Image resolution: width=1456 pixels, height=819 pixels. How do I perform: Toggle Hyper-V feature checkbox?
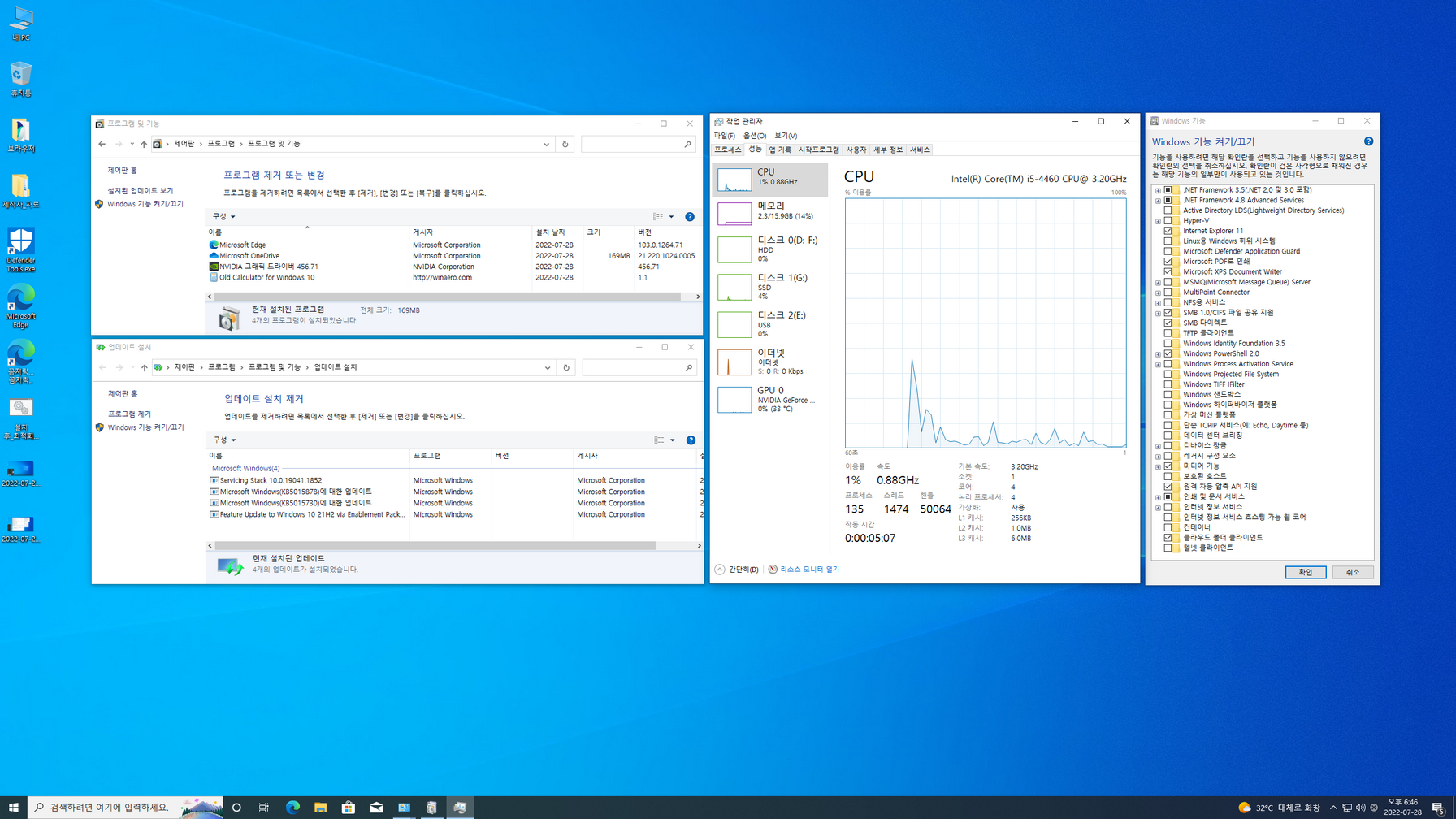(x=1168, y=220)
